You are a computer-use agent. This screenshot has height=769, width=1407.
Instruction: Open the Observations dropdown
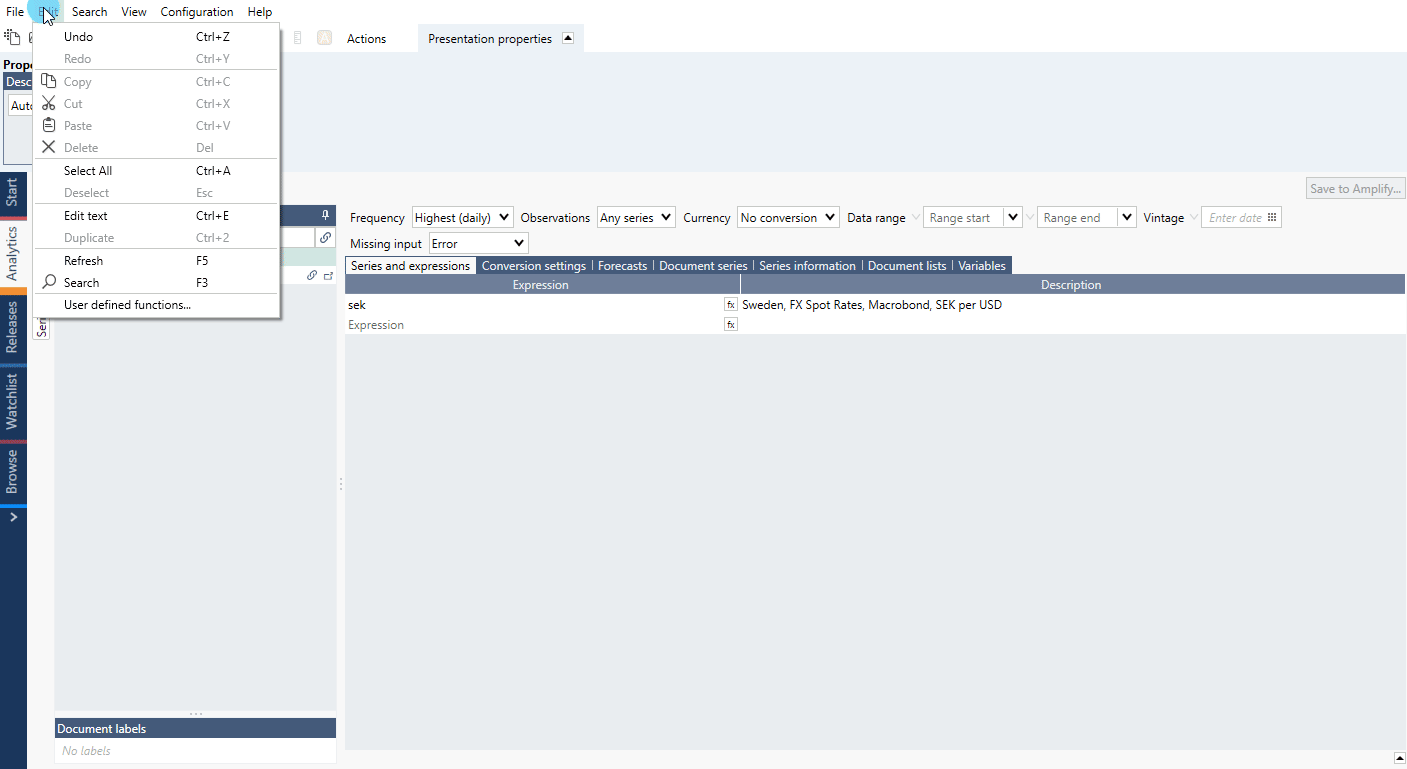pos(636,217)
